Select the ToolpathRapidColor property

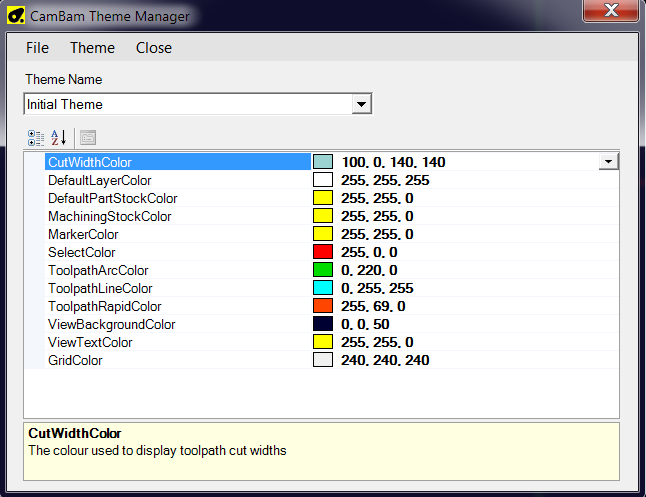click(x=105, y=307)
